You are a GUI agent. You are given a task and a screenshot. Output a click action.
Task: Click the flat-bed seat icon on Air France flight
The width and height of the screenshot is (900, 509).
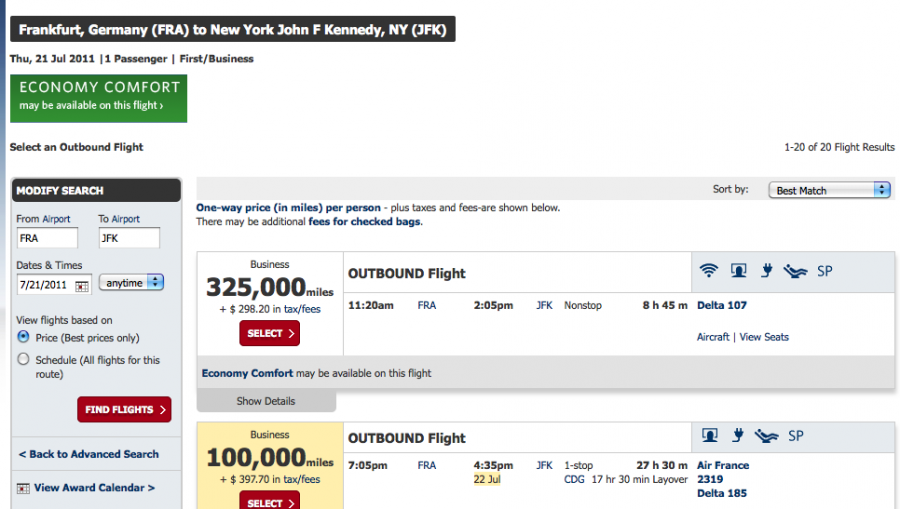pyautogui.click(x=766, y=436)
